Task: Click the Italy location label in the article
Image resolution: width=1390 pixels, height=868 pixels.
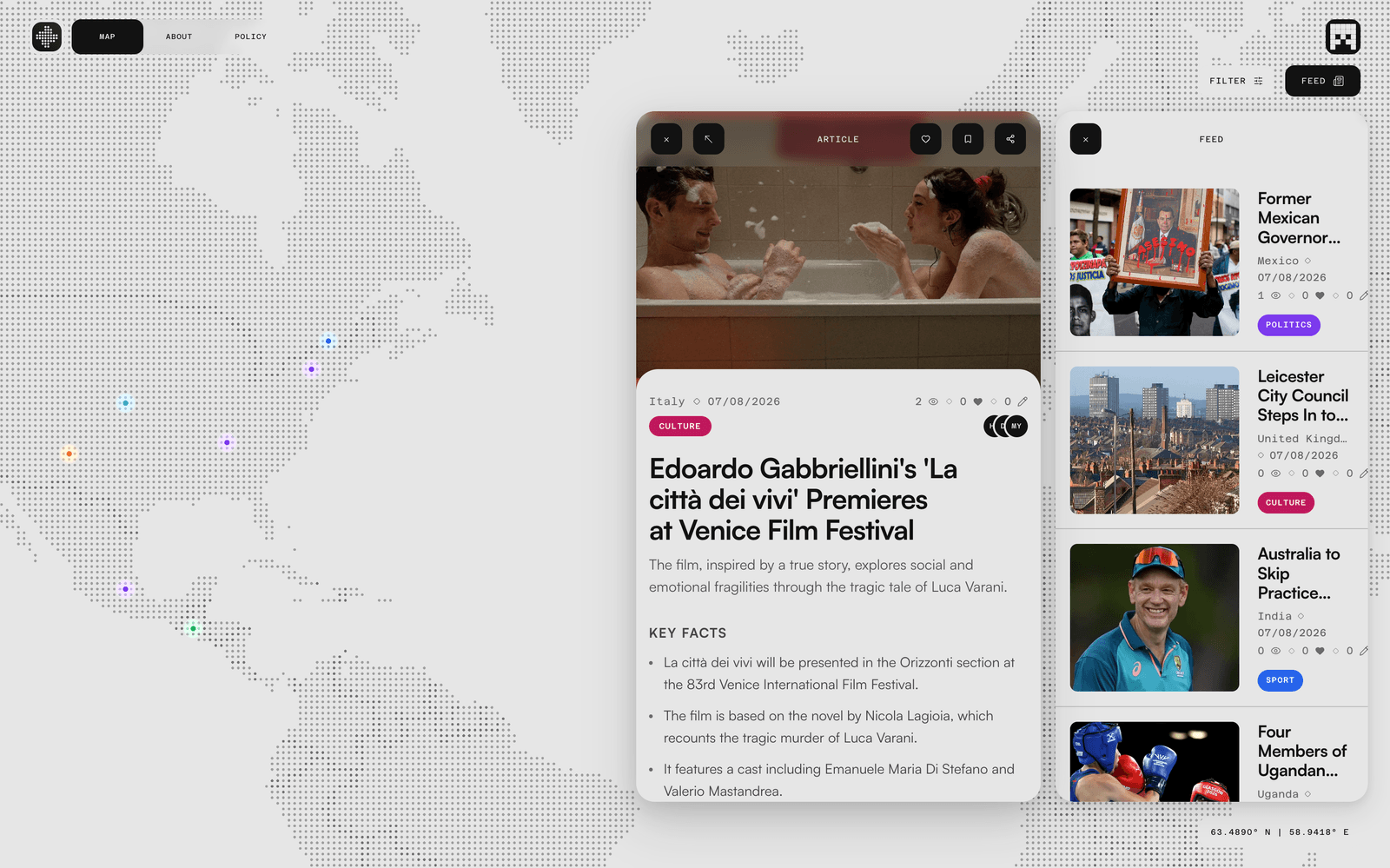Action: pos(667,401)
